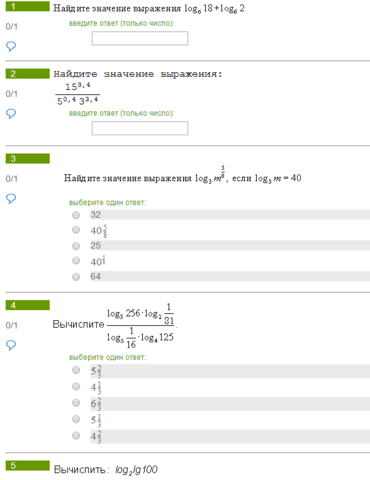370x480 pixels.
Task: Select second answer 4⅓ in question 4
Action: pos(76,386)
